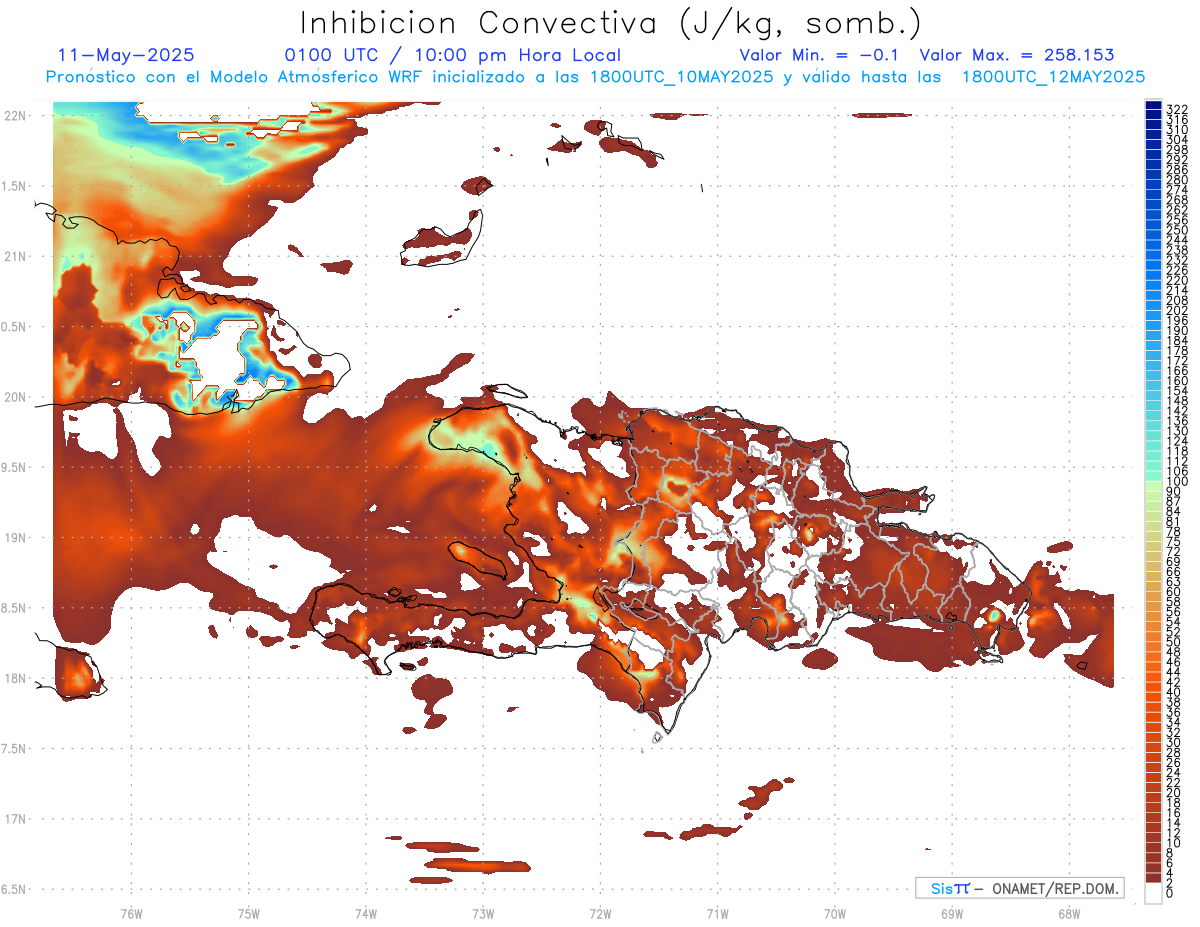Click the '60' value on the color scale

pyautogui.click(x=1174, y=591)
